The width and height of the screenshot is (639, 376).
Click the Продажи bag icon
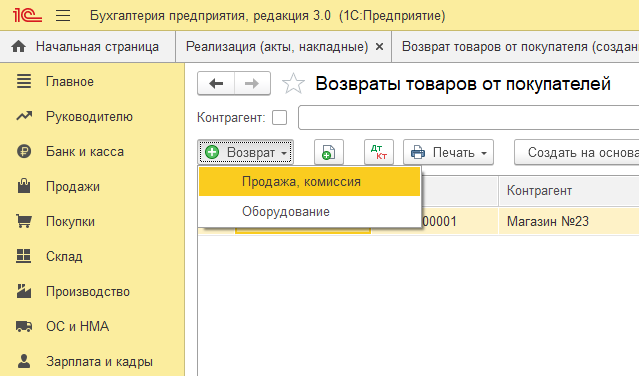[x=24, y=186]
